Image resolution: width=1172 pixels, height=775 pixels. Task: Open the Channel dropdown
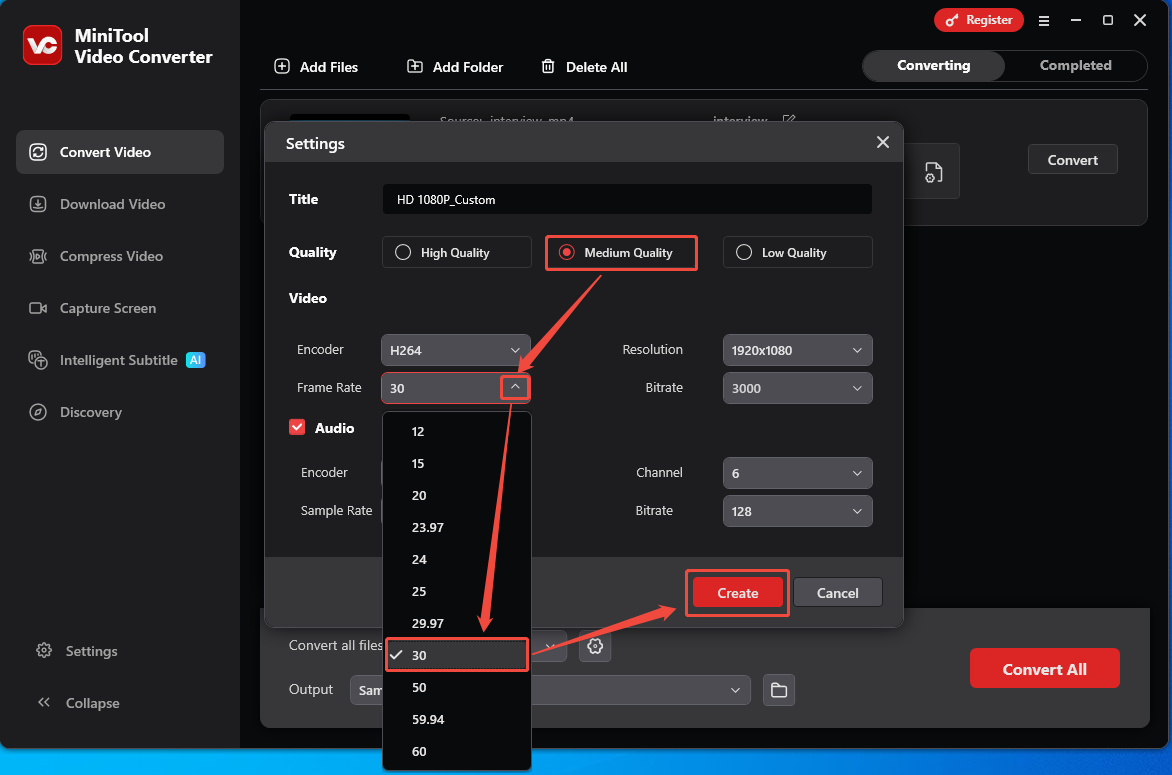tap(797, 473)
